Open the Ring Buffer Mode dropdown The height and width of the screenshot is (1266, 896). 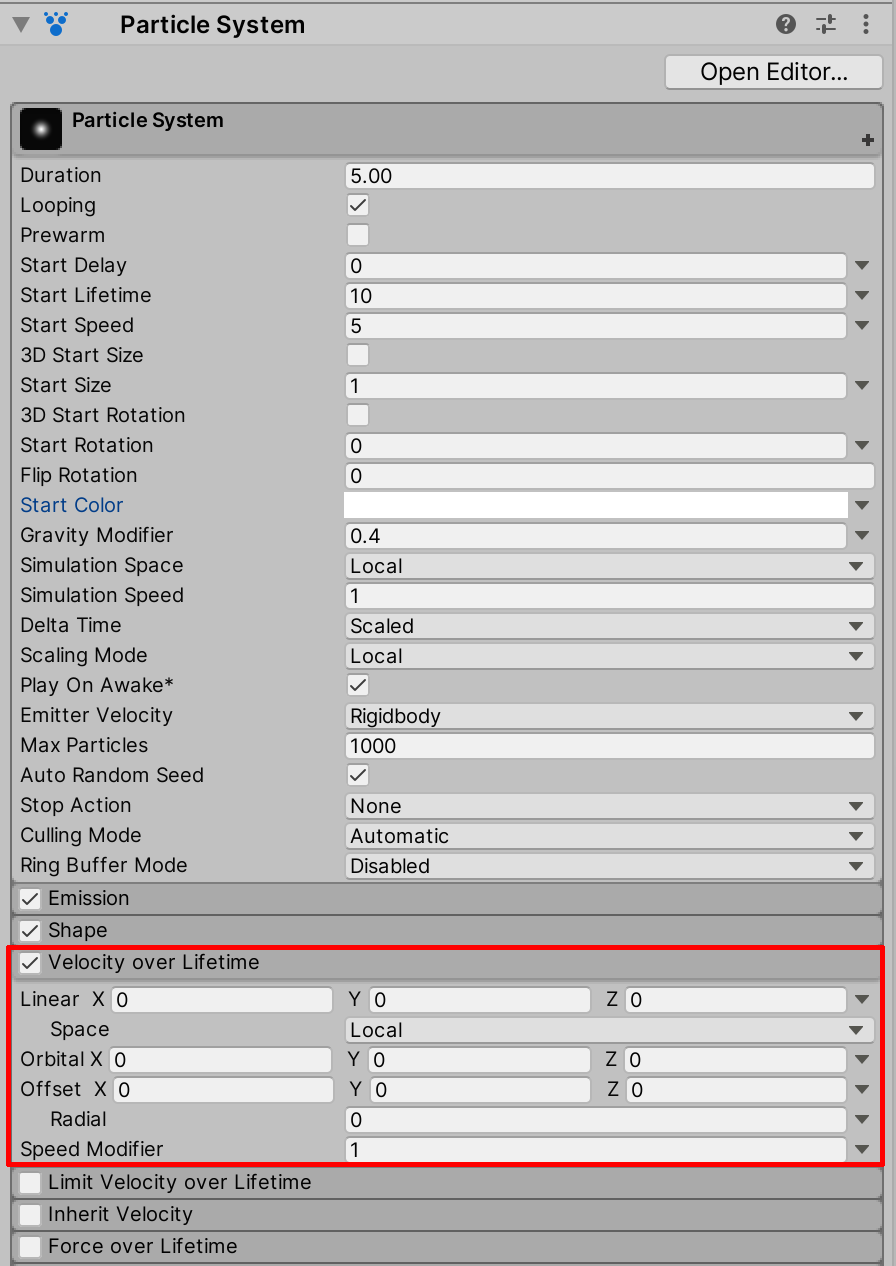coord(610,866)
